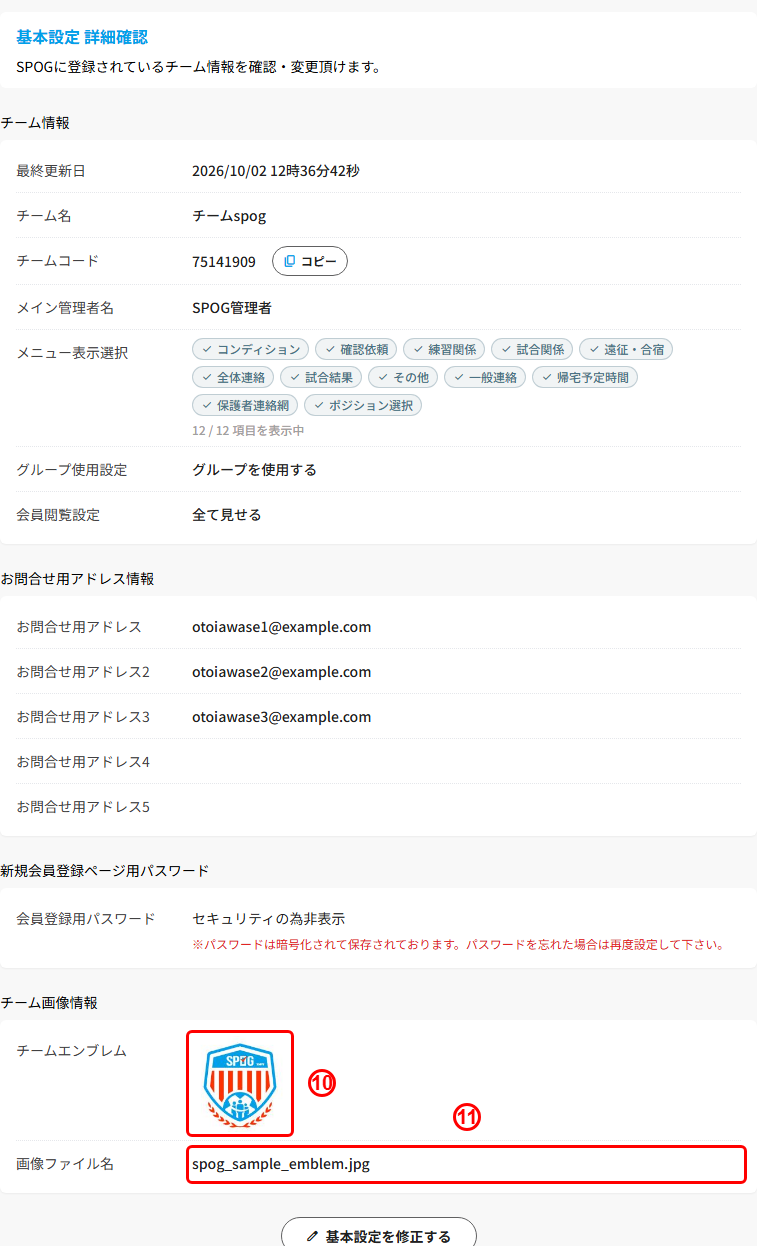This screenshot has width=757, height=1246.
Task: Click file name spog_sample_emblem.jpg
Action: 281,1164
